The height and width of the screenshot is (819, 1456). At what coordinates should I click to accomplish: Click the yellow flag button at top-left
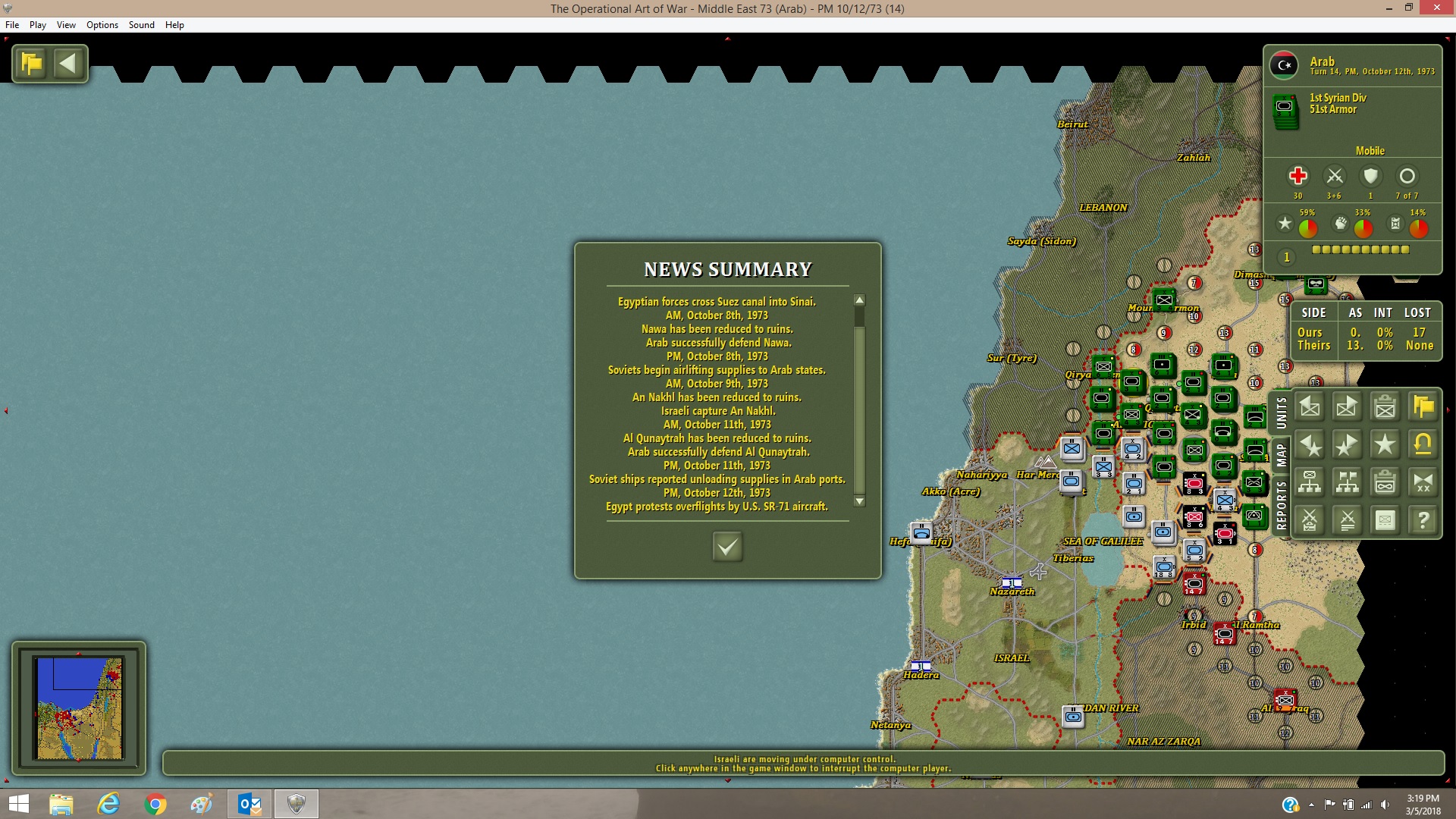32,64
